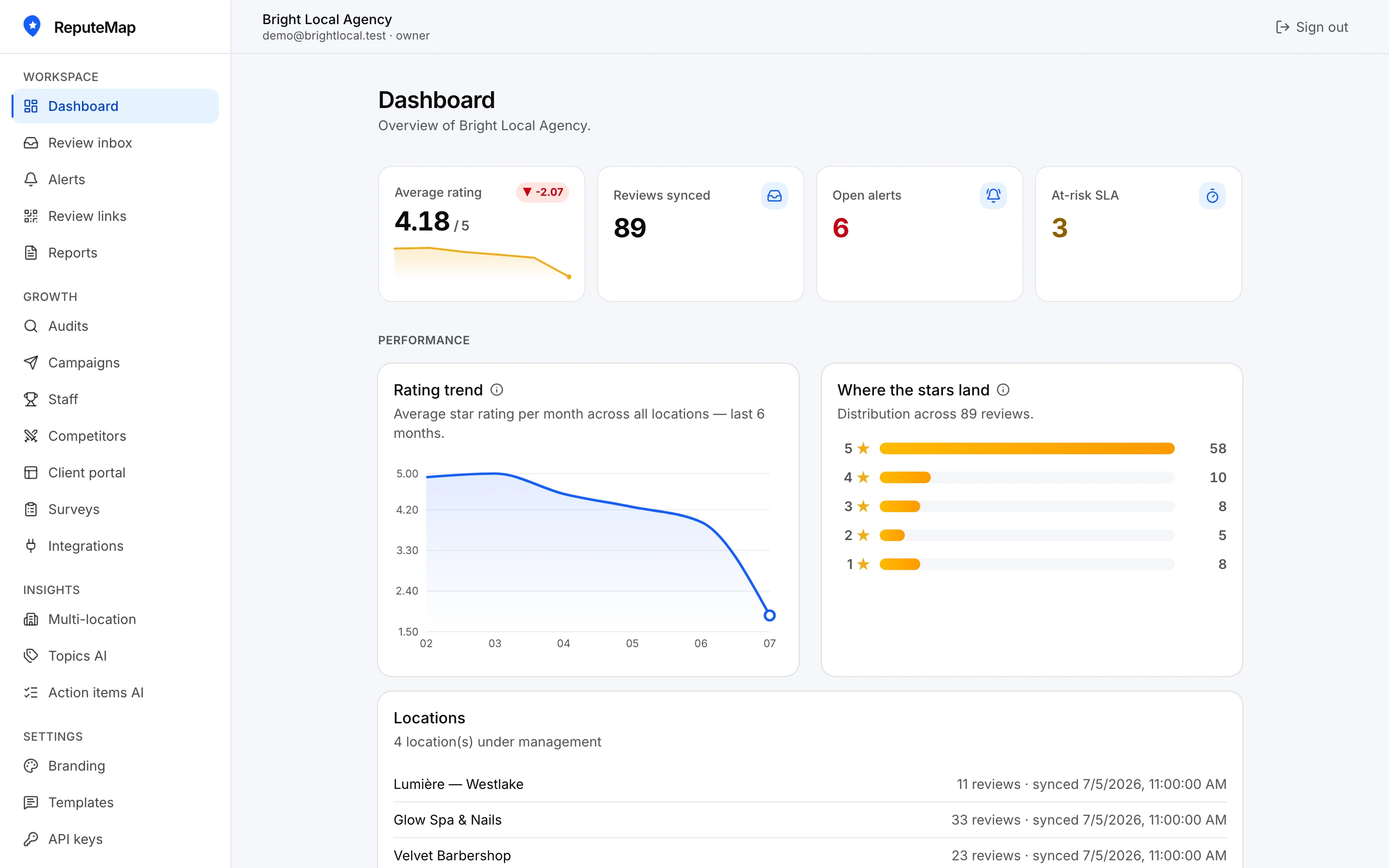Click the At-risk SLA value 3
1389x868 pixels.
tap(1060, 228)
